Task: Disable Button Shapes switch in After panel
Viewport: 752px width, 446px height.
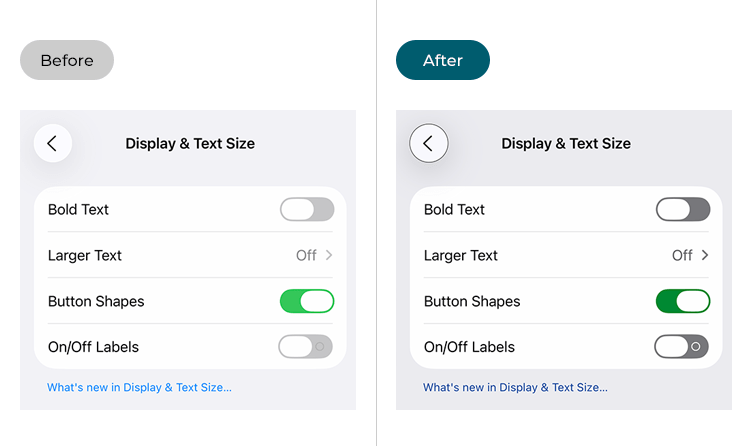Action: point(682,301)
